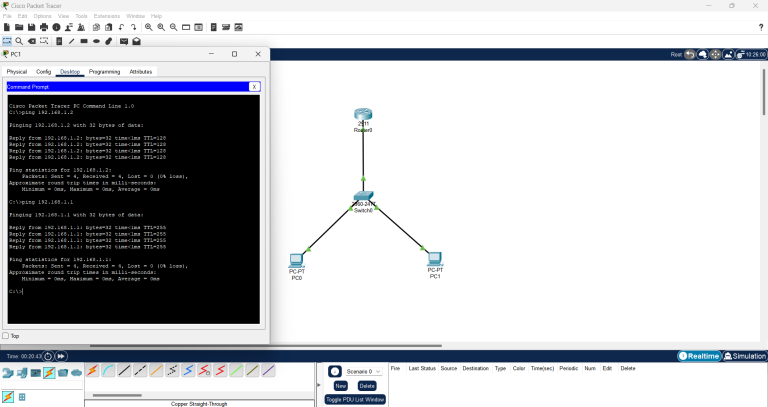Screen dimensions: 768x407
Task: Print using the printer toolbar icon
Action: click(x=44, y=27)
